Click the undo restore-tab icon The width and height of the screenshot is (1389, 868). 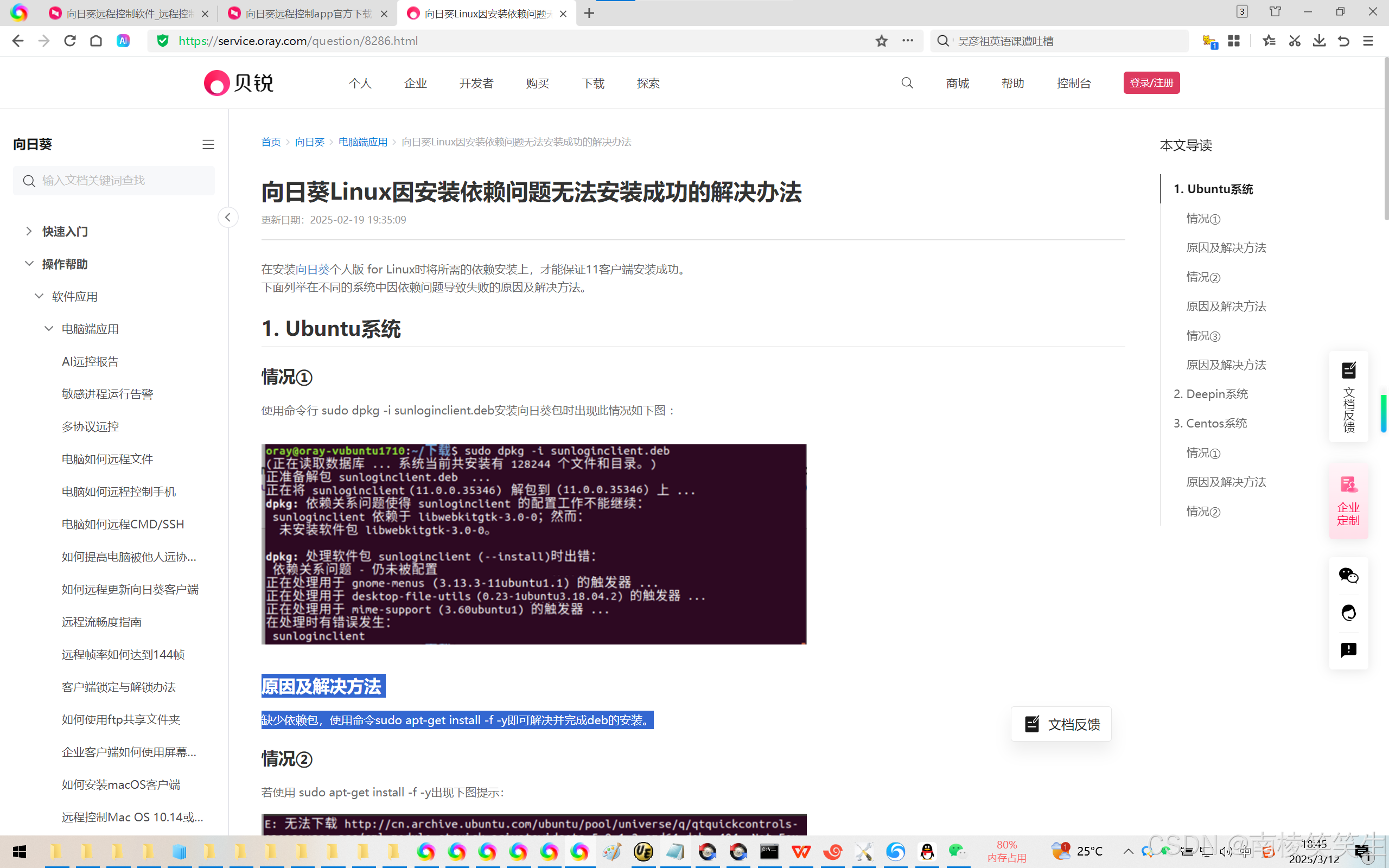(1343, 41)
